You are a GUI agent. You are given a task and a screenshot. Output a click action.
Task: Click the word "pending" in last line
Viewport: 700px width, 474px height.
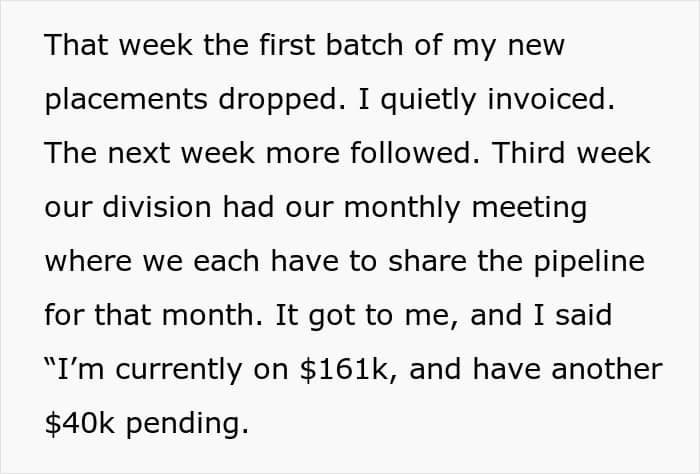click(187, 424)
